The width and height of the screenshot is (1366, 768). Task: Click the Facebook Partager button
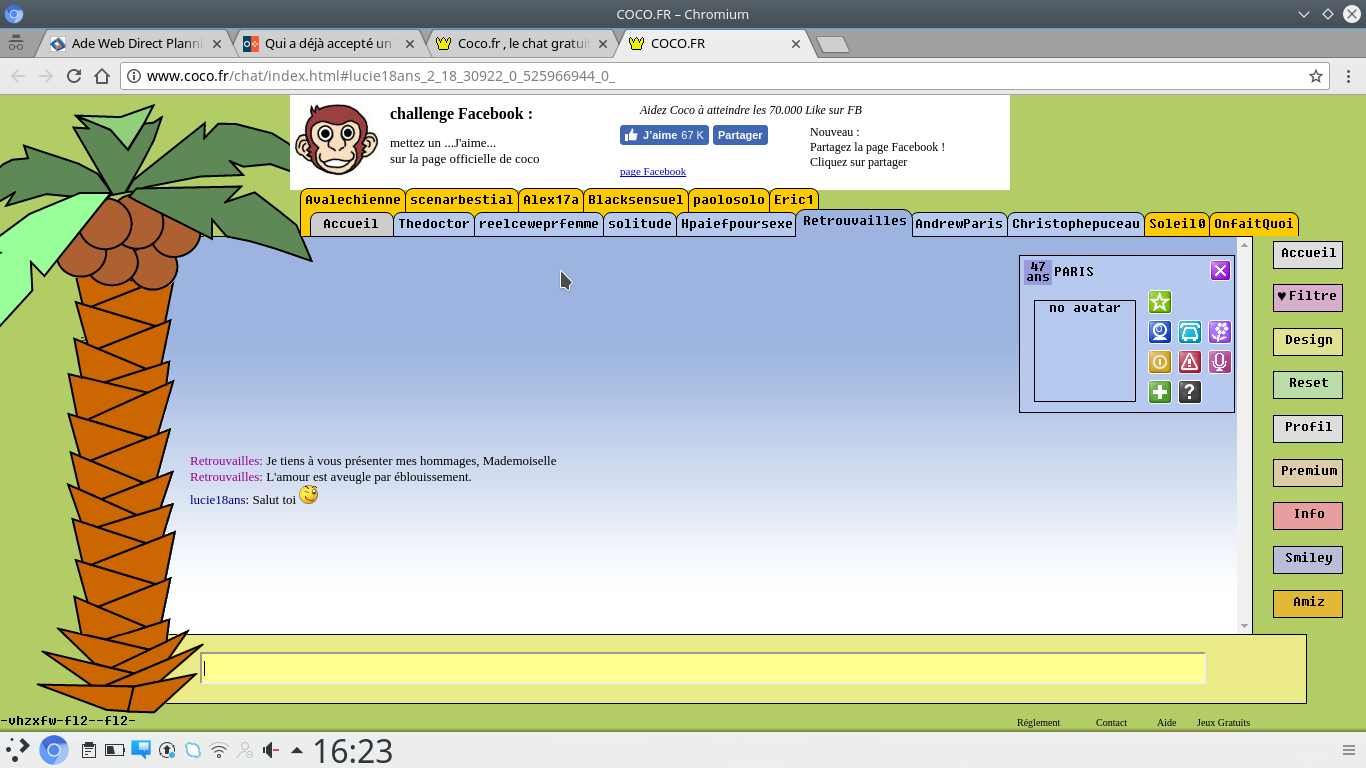pos(740,135)
